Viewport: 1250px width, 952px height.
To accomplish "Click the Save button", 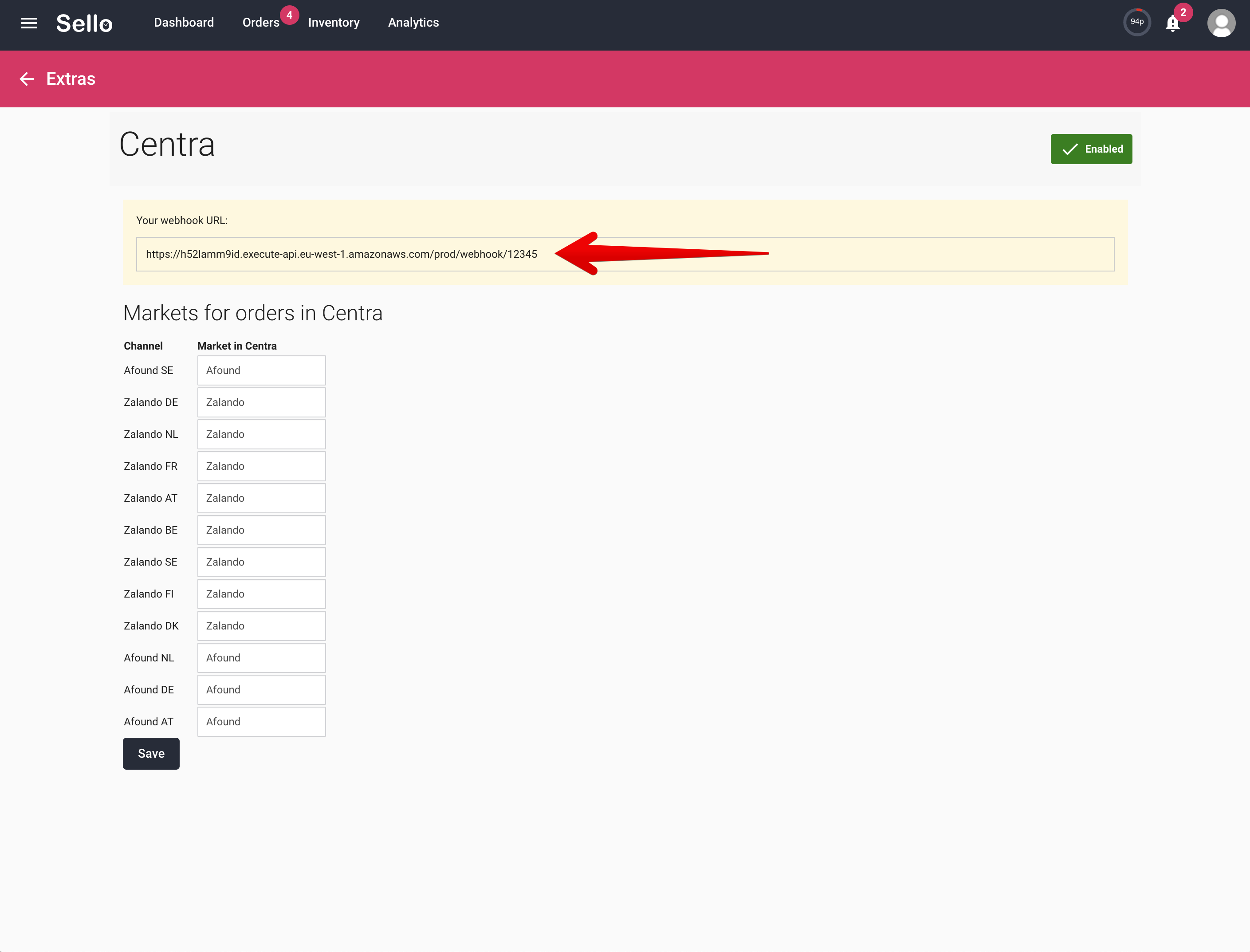I will coord(151,753).
